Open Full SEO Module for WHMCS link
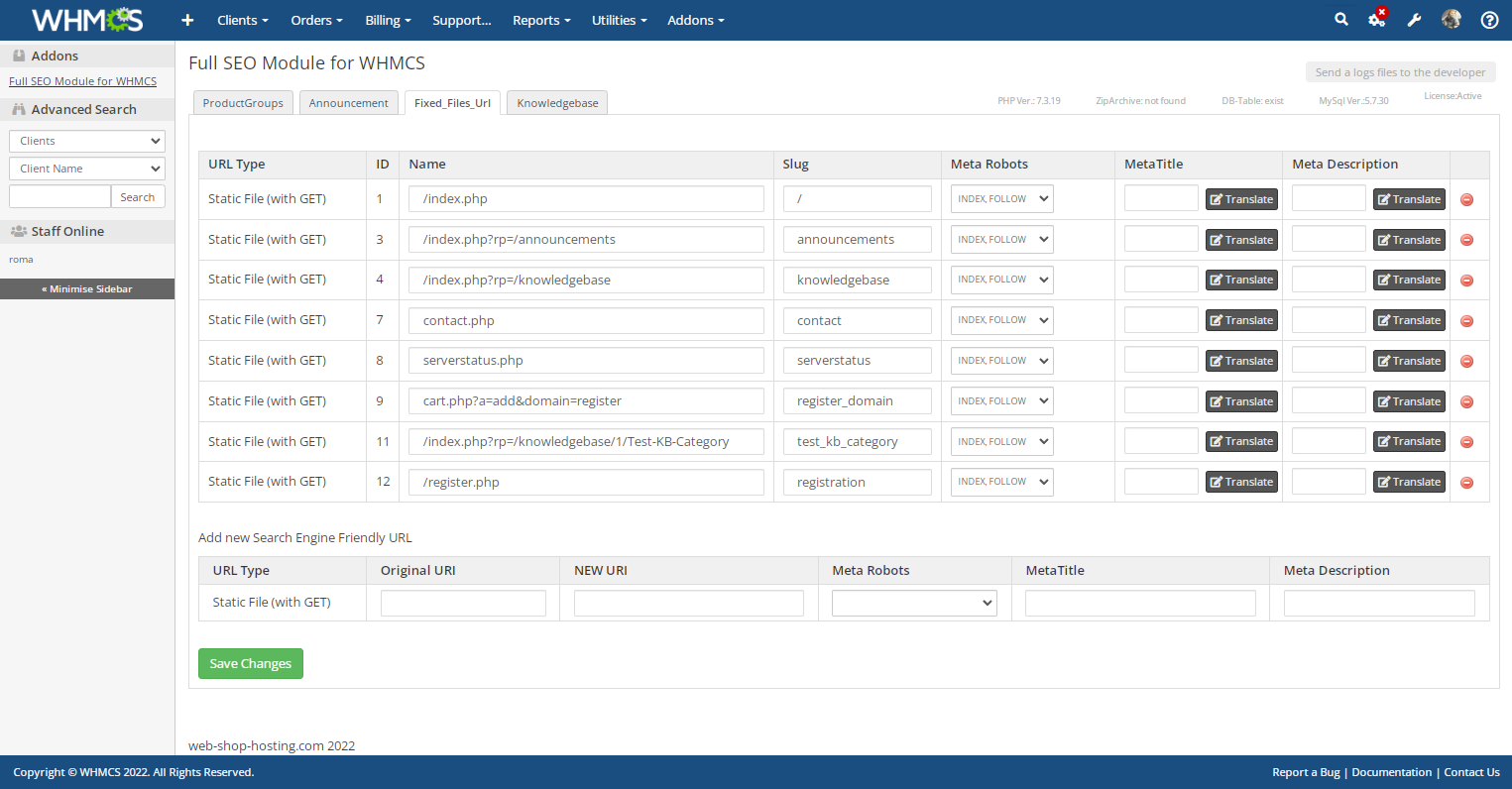 pyautogui.click(x=83, y=81)
